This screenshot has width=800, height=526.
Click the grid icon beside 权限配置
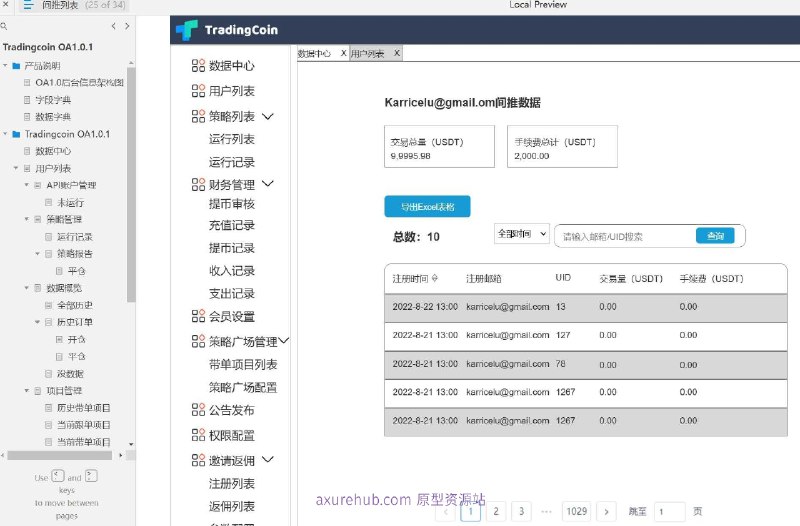pyautogui.click(x=198, y=435)
